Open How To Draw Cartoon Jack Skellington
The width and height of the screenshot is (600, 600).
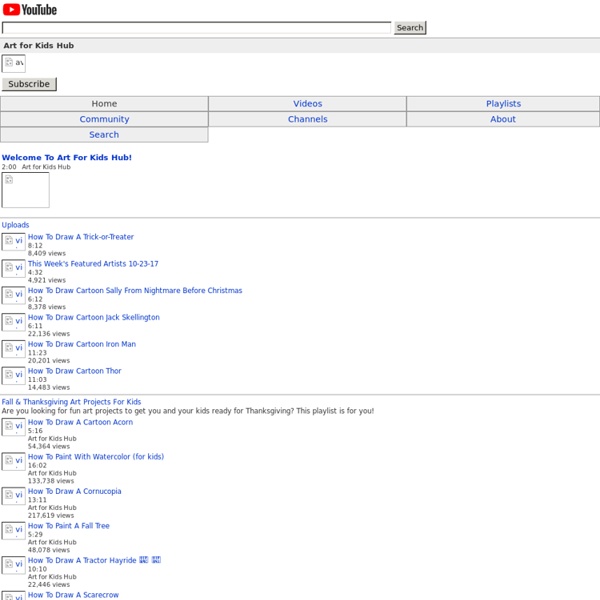click(x=94, y=317)
